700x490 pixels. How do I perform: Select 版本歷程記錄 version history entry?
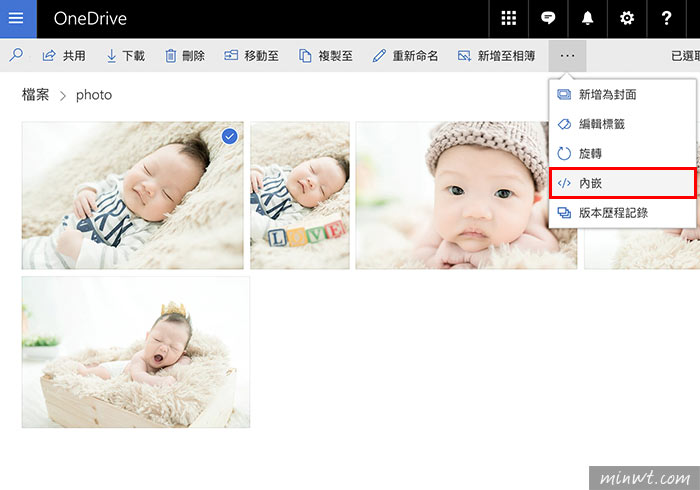(622, 213)
